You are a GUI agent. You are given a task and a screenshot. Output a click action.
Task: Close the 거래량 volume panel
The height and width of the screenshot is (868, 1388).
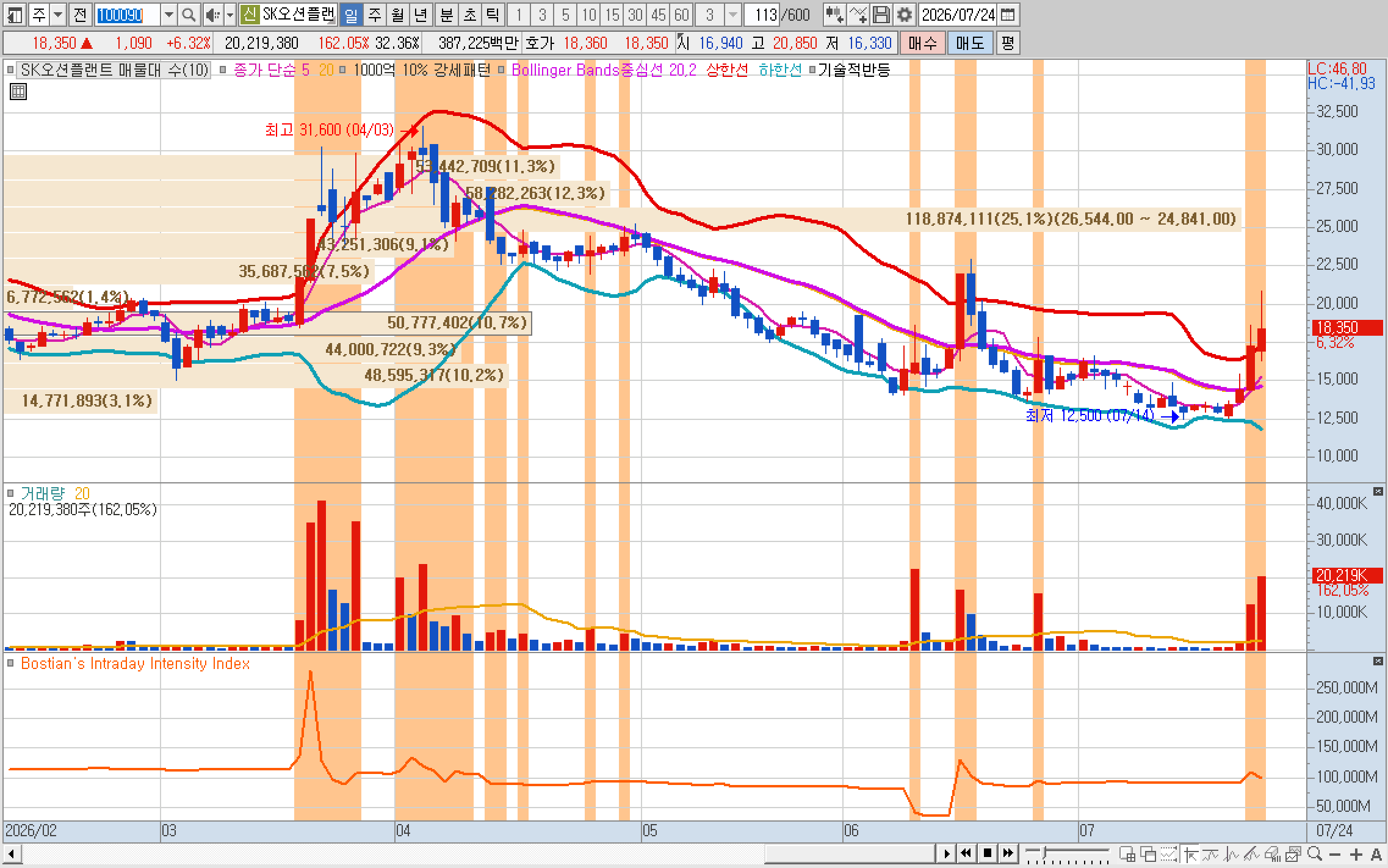[1378, 491]
